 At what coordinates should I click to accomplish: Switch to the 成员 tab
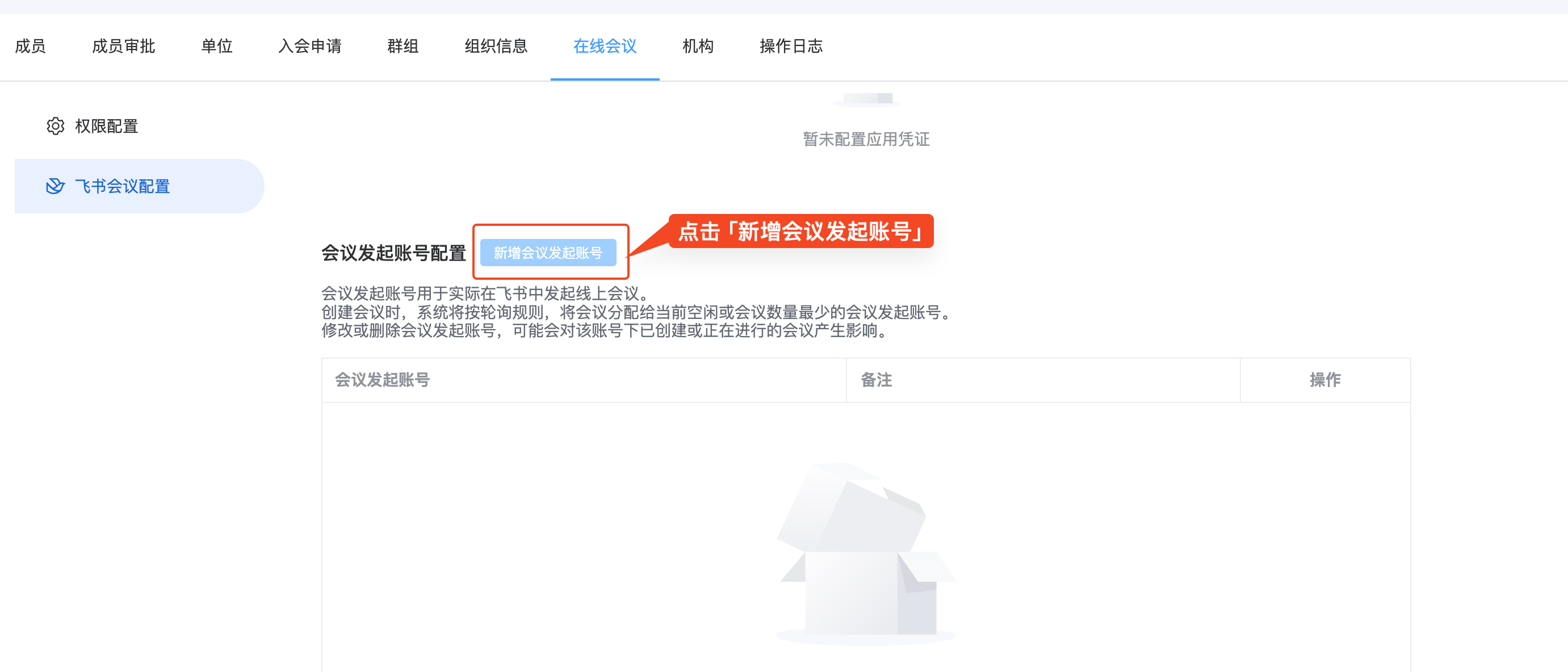click(x=31, y=47)
